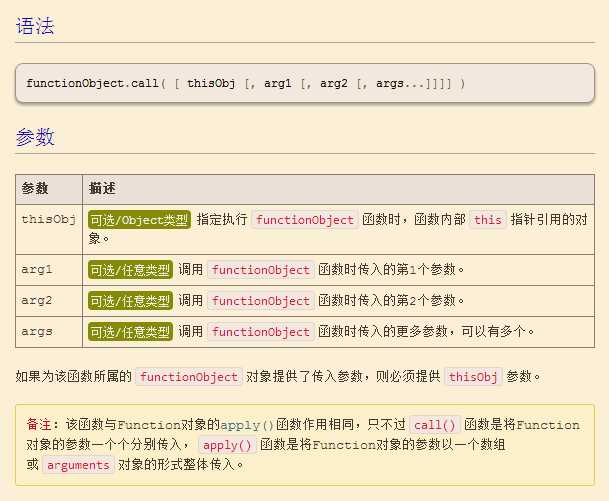Click the 备注 label in the note box

click(43, 425)
